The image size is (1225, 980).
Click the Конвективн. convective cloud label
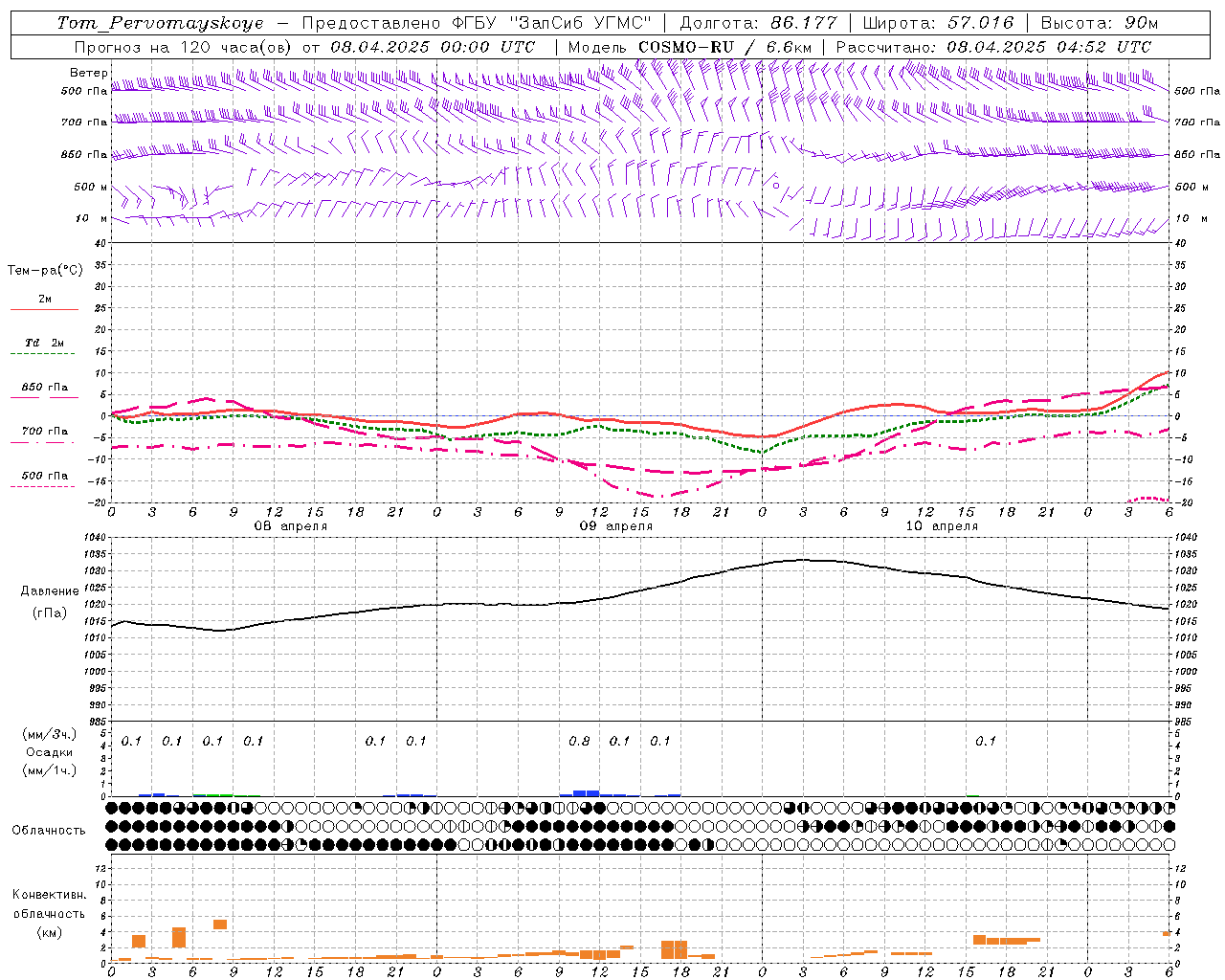tap(49, 895)
